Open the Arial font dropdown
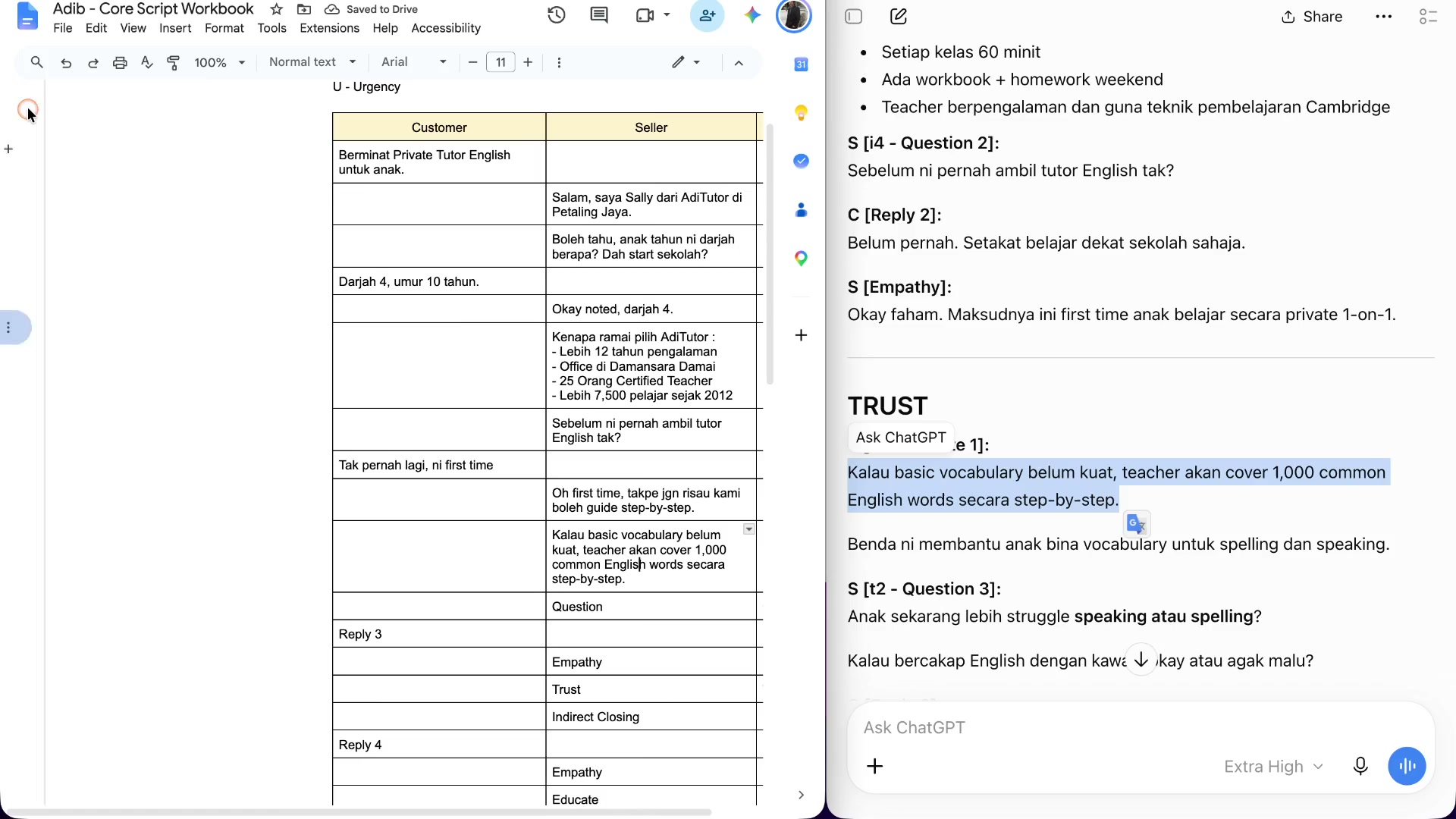Image resolution: width=1456 pixels, height=819 pixels. pyautogui.click(x=413, y=62)
